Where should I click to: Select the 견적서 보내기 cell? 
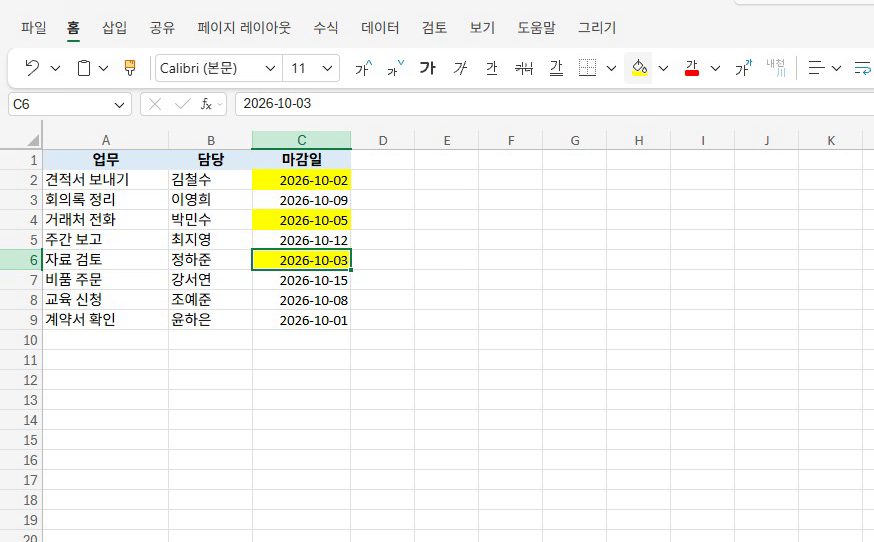(x=105, y=180)
